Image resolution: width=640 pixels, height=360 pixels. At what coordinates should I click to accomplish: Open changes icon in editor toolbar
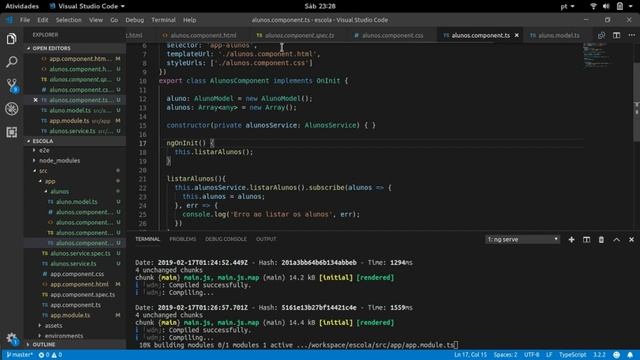(x=601, y=36)
